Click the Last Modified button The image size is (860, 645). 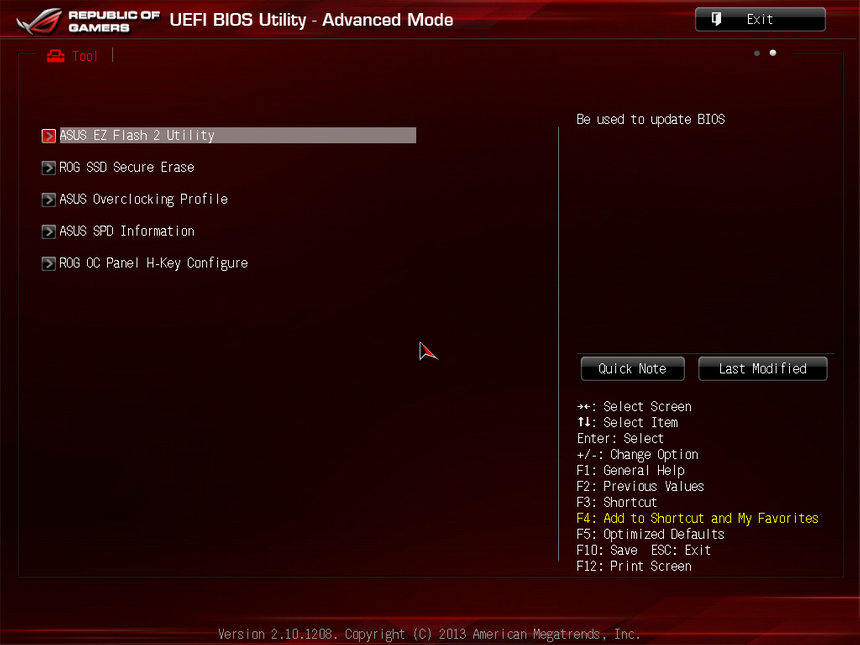click(762, 368)
